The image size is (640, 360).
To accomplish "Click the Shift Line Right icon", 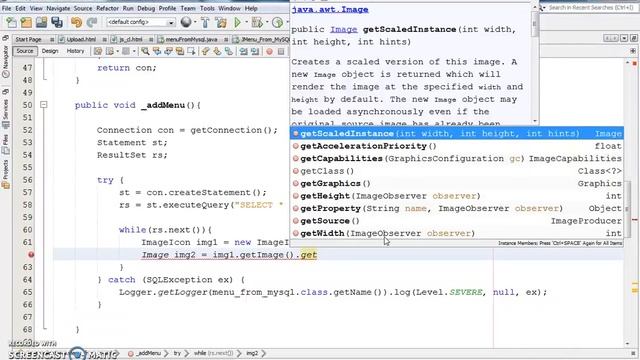I will [255, 51].
